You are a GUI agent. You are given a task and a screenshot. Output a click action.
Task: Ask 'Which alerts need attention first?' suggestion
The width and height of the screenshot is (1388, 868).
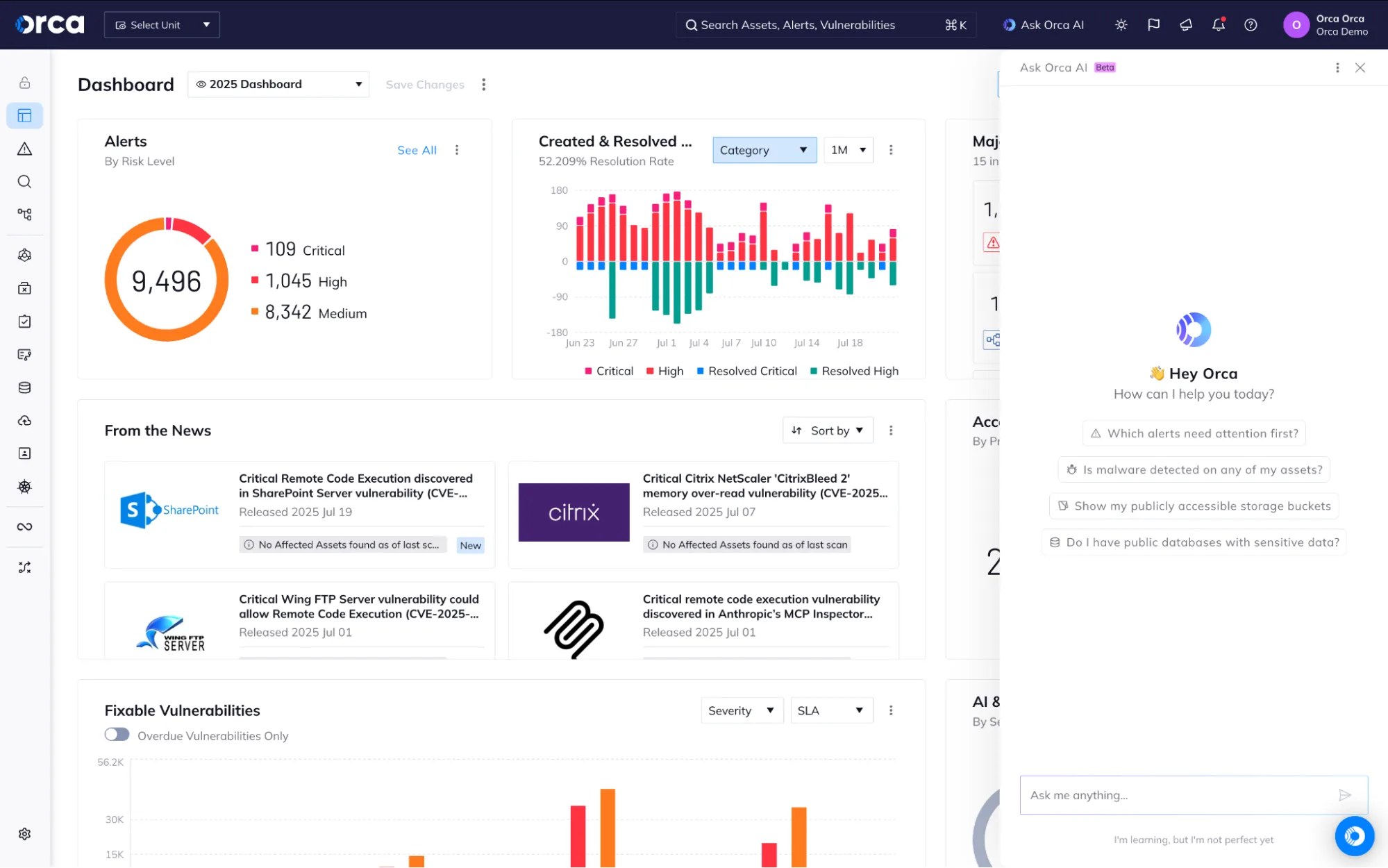click(1193, 433)
